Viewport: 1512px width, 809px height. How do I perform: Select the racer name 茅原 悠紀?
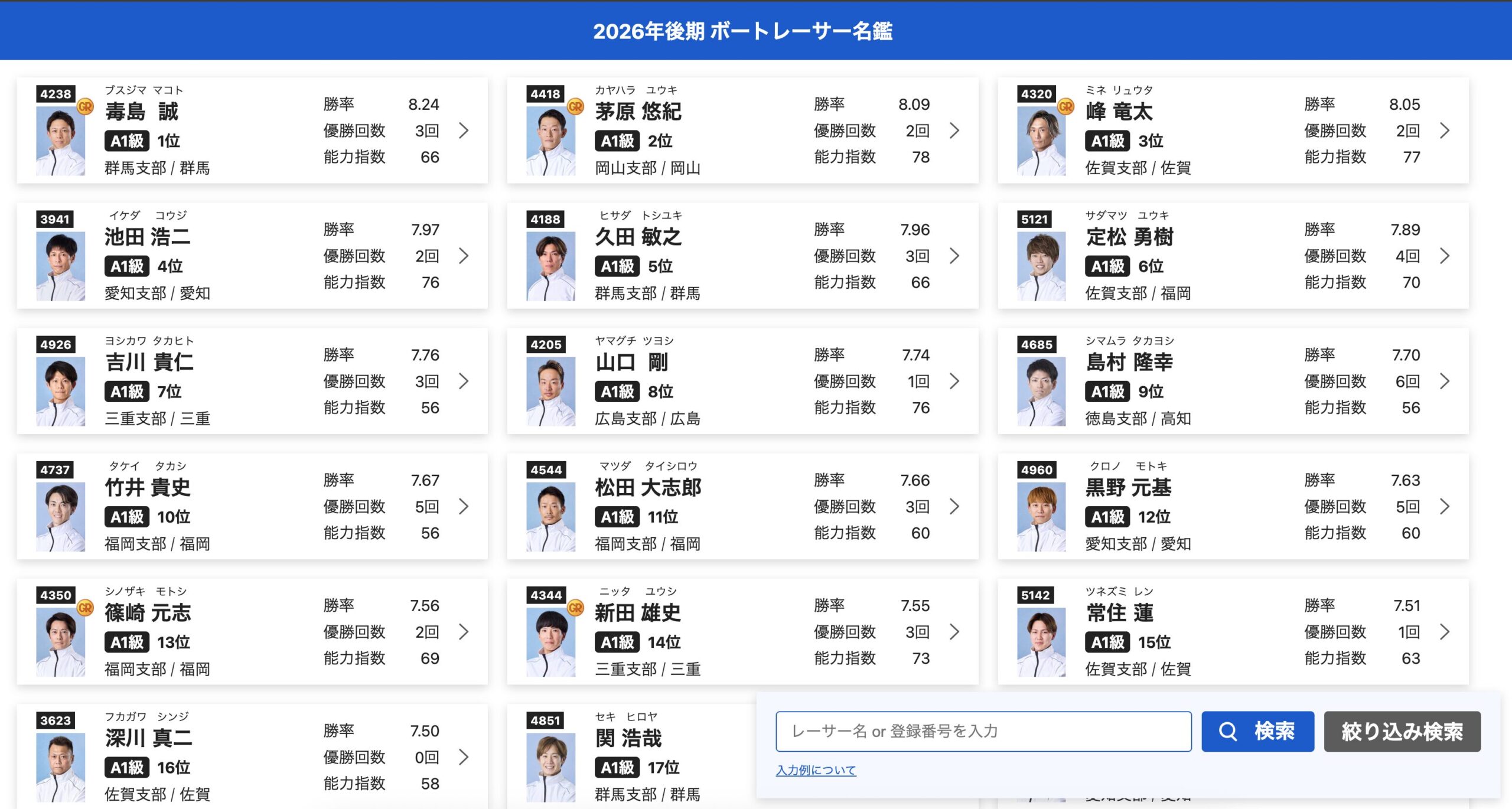click(x=638, y=112)
